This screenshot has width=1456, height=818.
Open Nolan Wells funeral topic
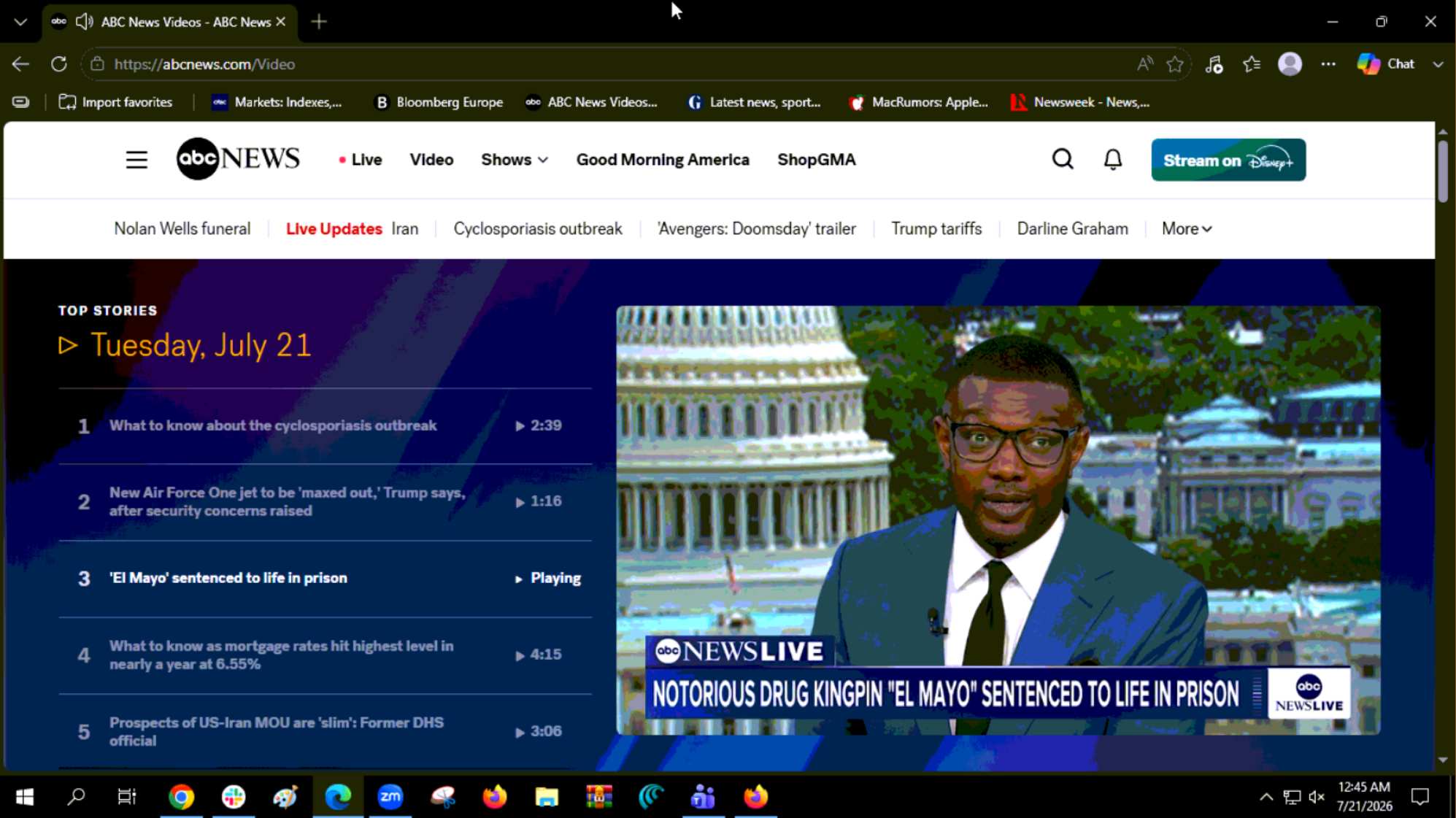click(182, 229)
